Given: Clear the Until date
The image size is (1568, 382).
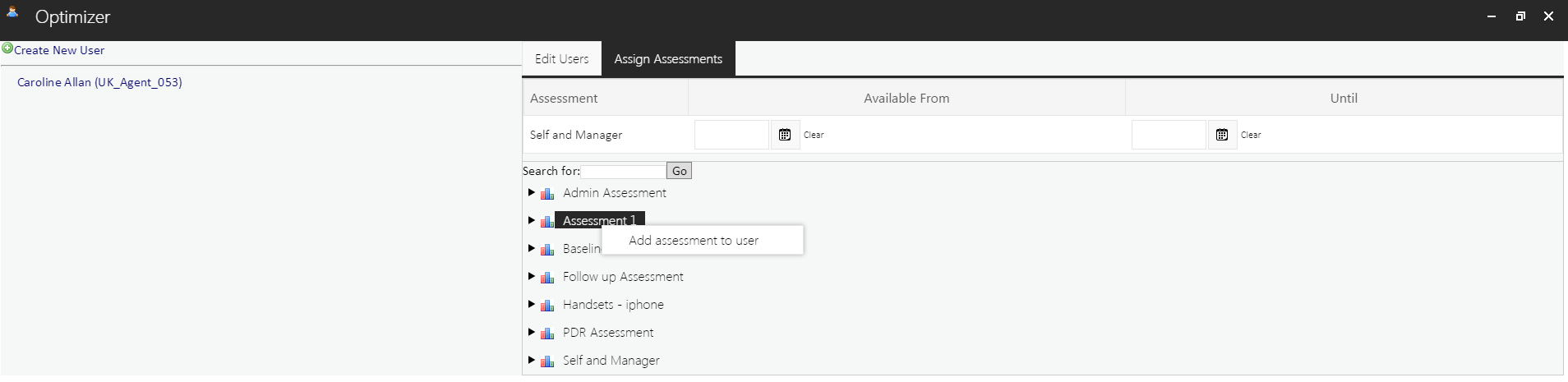Looking at the screenshot, I should (x=1251, y=135).
